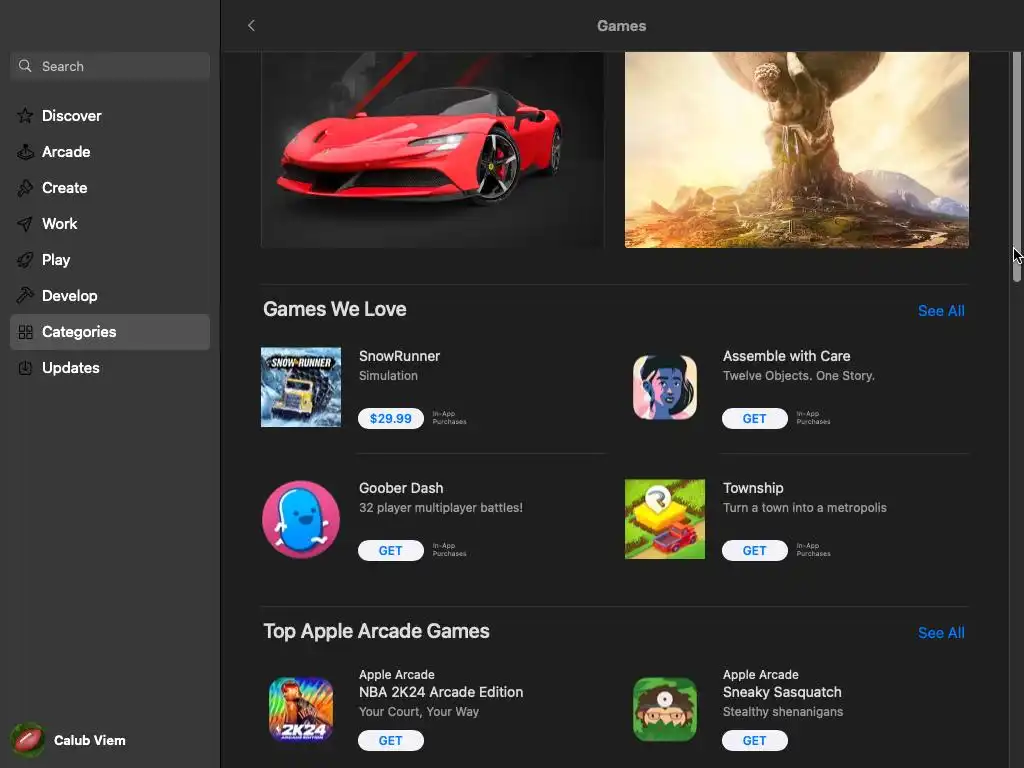Viewport: 1024px width, 768px height.
Task: Click the Play rocket icon
Action: (25, 260)
